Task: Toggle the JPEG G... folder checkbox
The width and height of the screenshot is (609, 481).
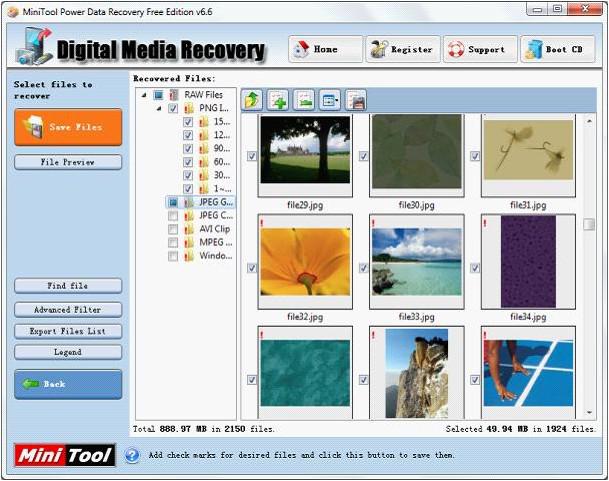Action: coord(173,202)
